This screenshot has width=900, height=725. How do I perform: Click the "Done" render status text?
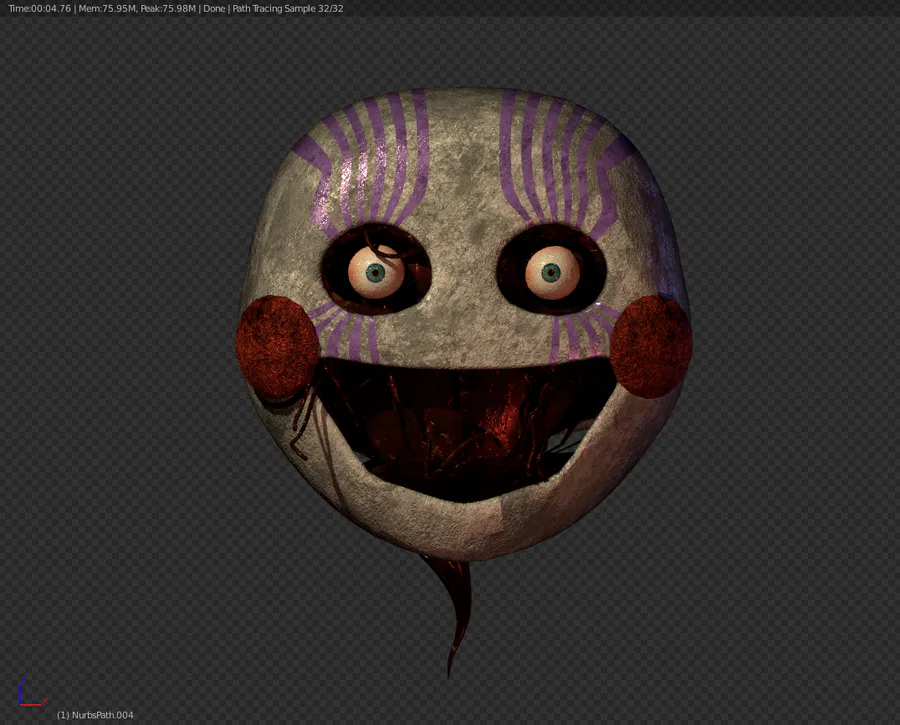point(214,9)
